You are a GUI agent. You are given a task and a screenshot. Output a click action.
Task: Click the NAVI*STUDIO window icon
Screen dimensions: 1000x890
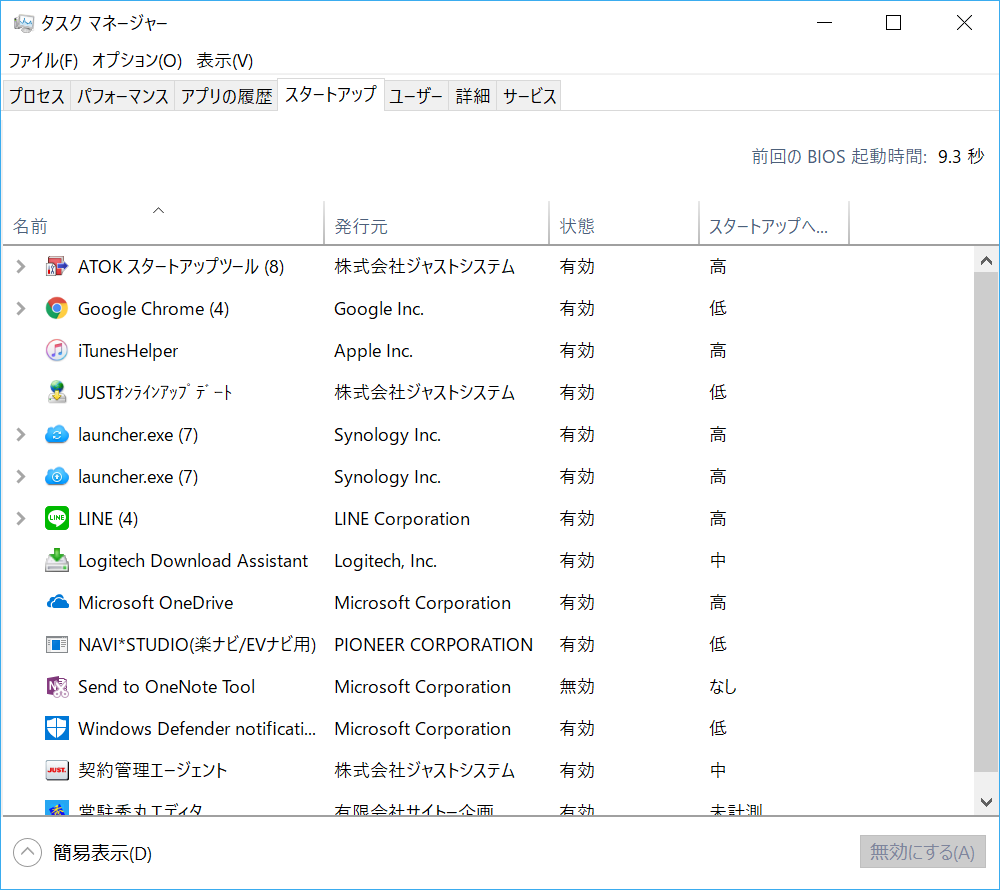(57, 645)
